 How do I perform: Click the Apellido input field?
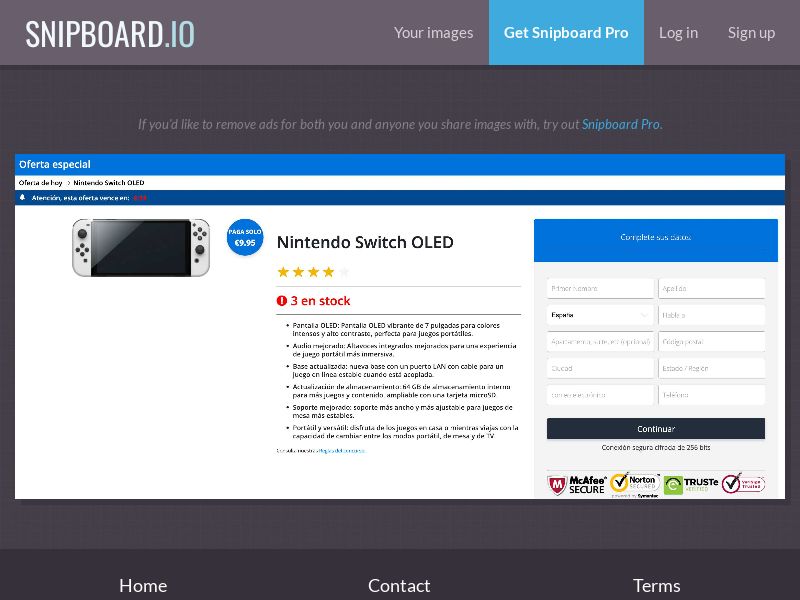pyautogui.click(x=711, y=288)
